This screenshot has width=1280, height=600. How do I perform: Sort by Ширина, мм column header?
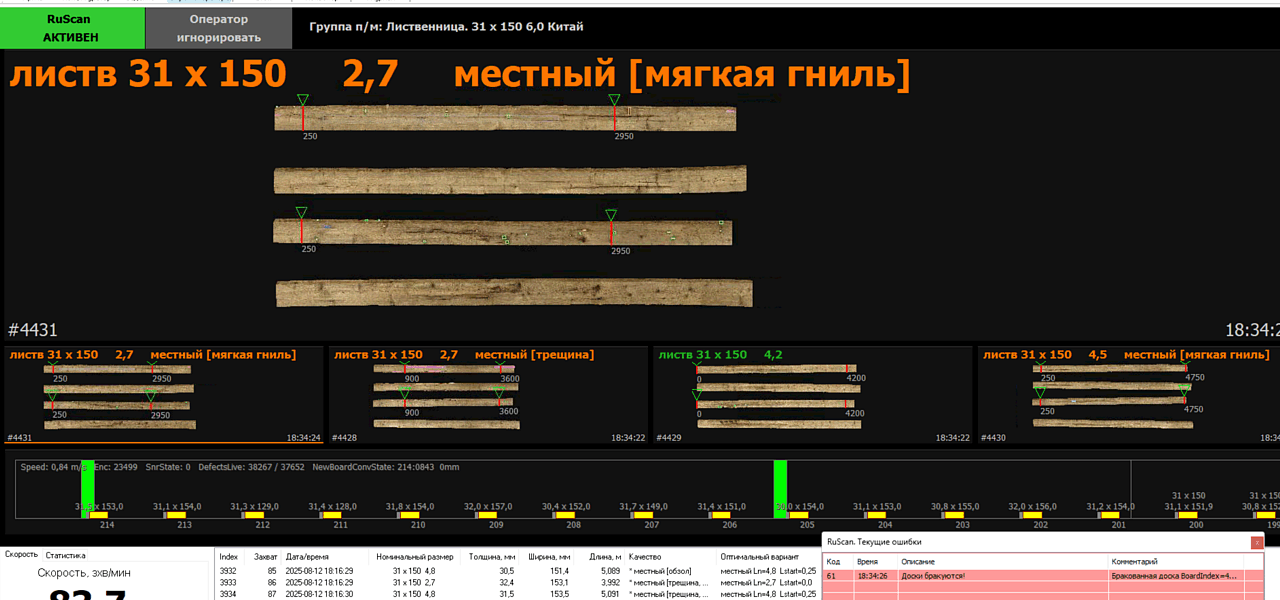548,556
